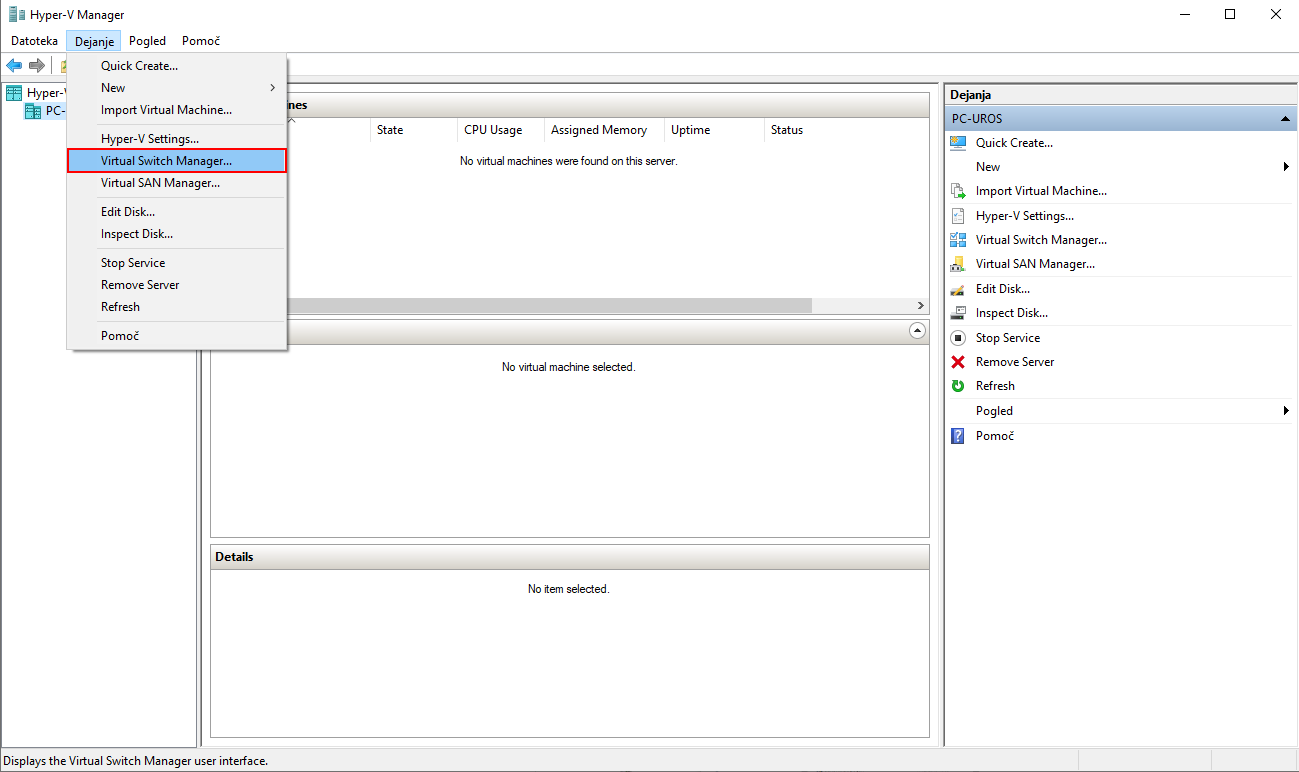Open the Datoteka menu in the menu bar

[x=34, y=41]
